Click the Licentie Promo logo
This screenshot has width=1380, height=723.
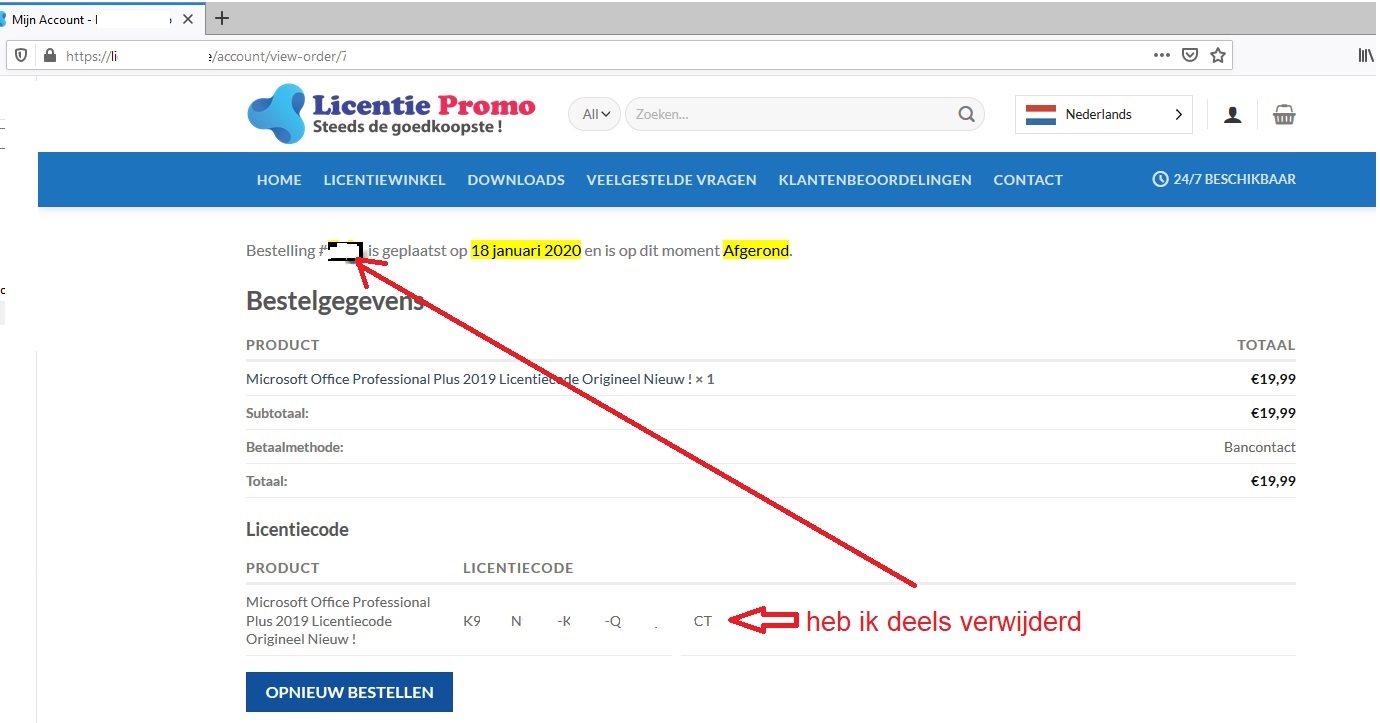(x=391, y=114)
